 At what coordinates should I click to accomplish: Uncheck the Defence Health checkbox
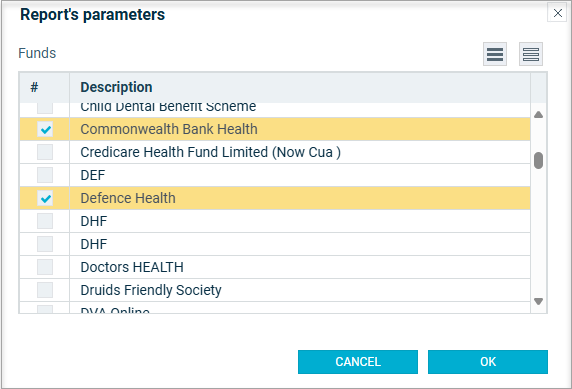[45, 198]
